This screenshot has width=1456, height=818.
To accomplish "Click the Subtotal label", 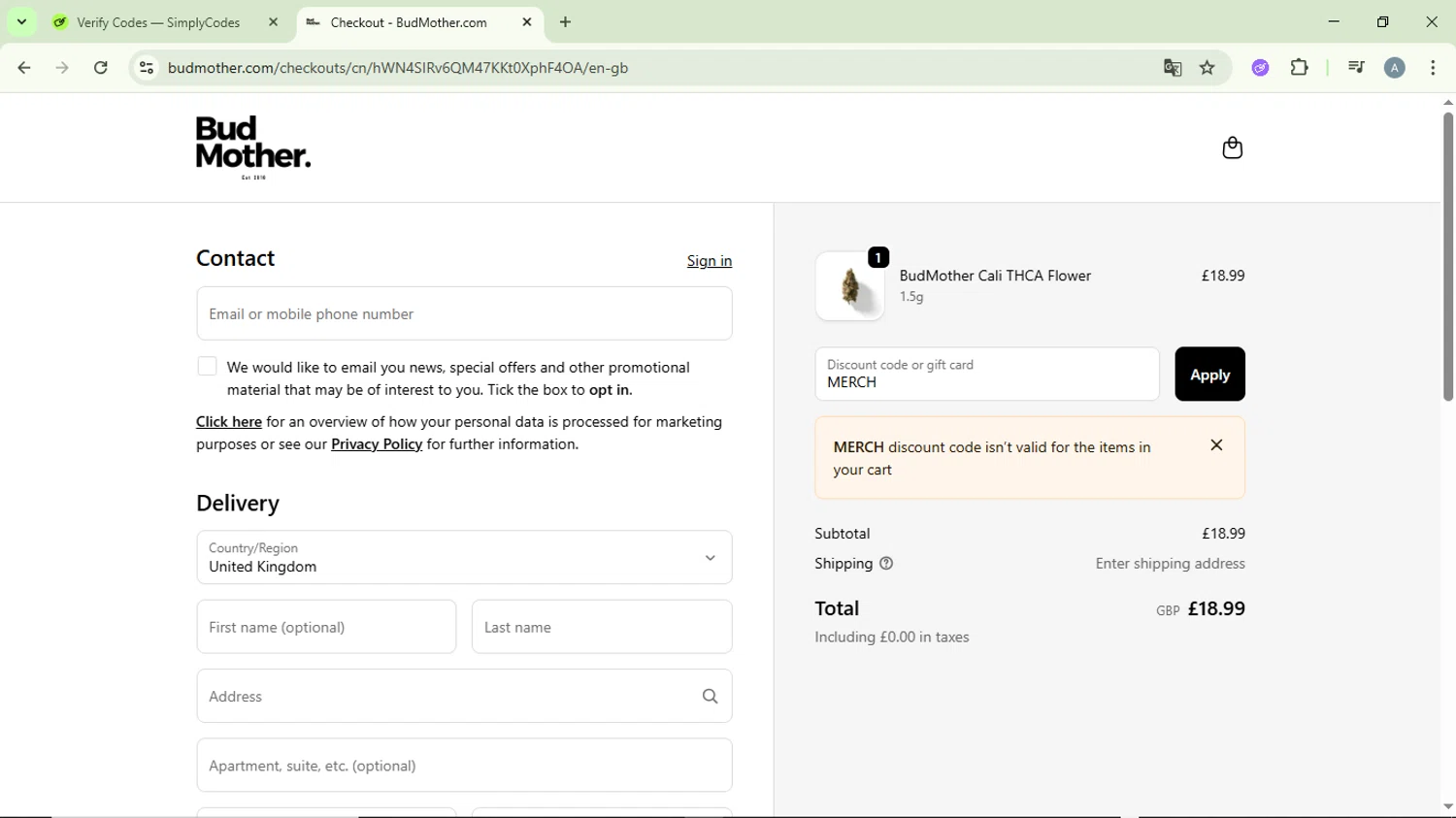I will (x=843, y=534).
